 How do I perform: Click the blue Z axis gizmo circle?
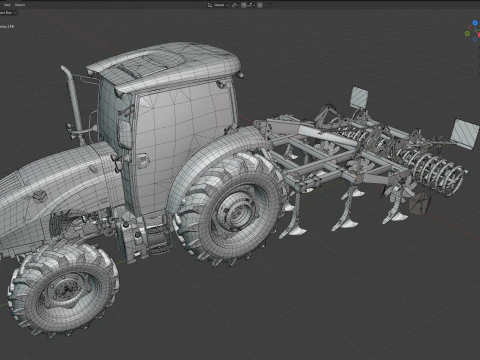tap(475, 23)
